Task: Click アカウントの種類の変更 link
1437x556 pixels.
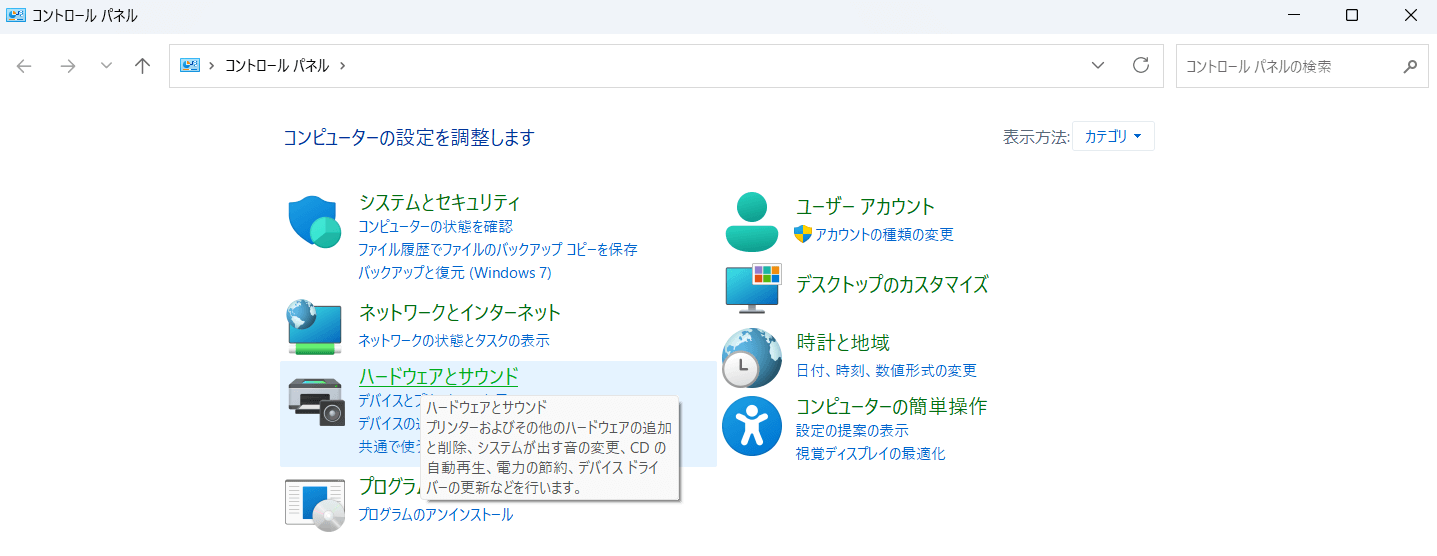Action: click(x=884, y=235)
